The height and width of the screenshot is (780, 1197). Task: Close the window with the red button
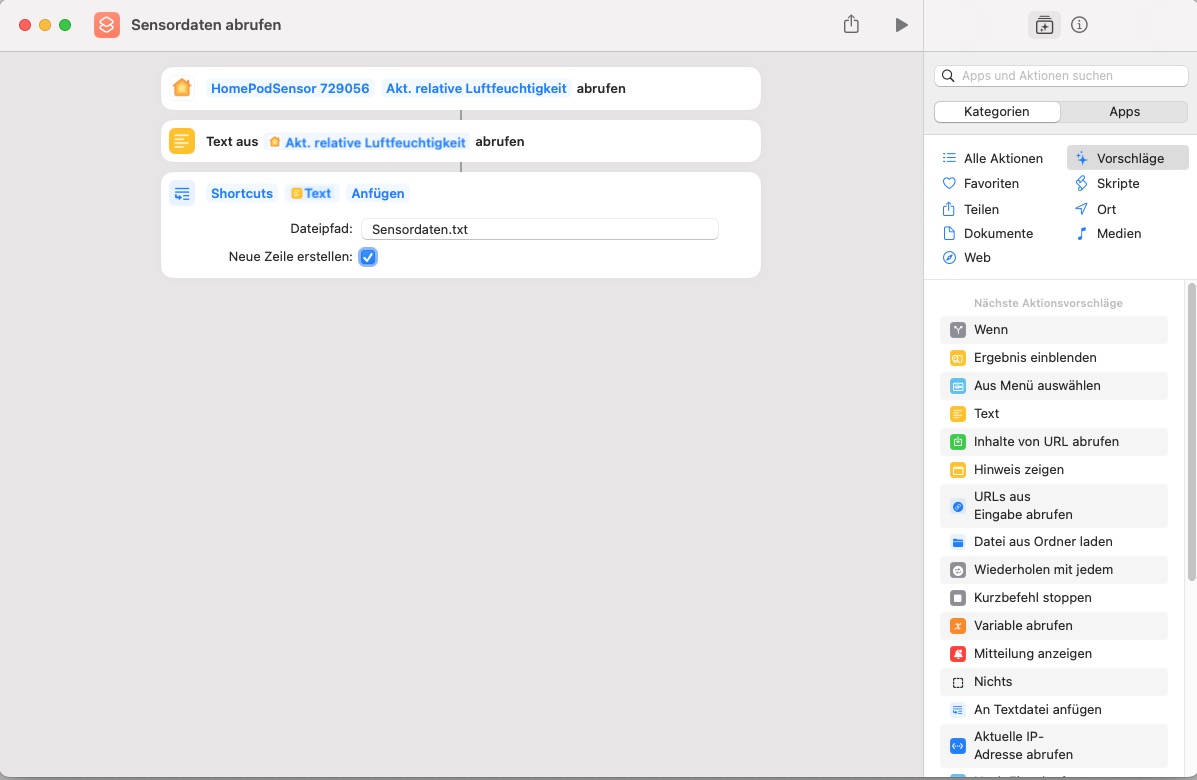(x=24, y=25)
